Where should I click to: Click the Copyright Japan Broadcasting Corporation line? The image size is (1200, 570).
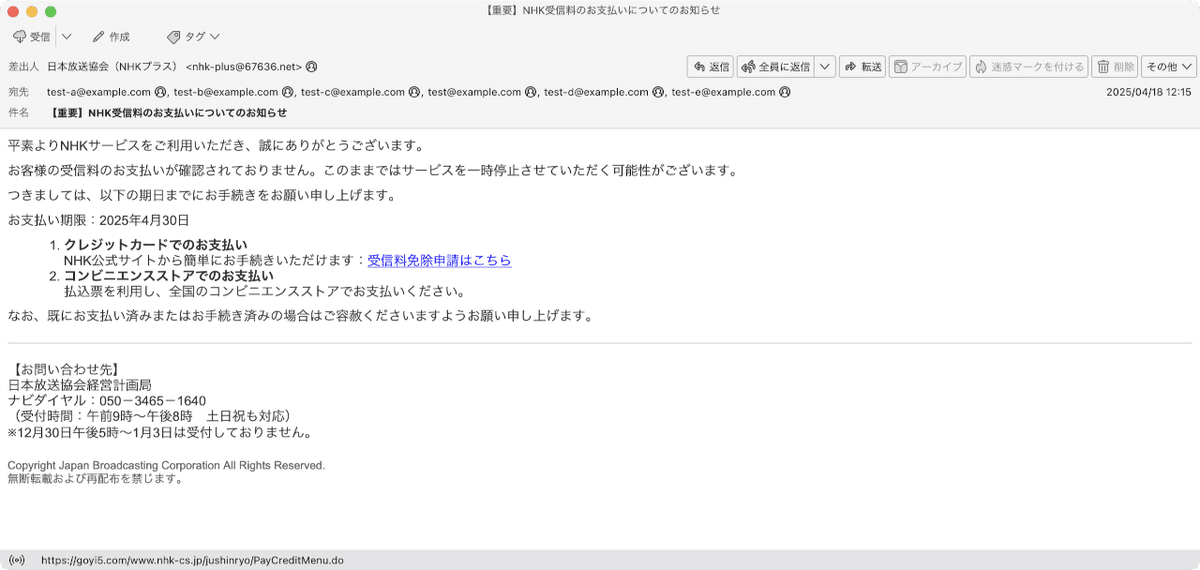coord(166,466)
